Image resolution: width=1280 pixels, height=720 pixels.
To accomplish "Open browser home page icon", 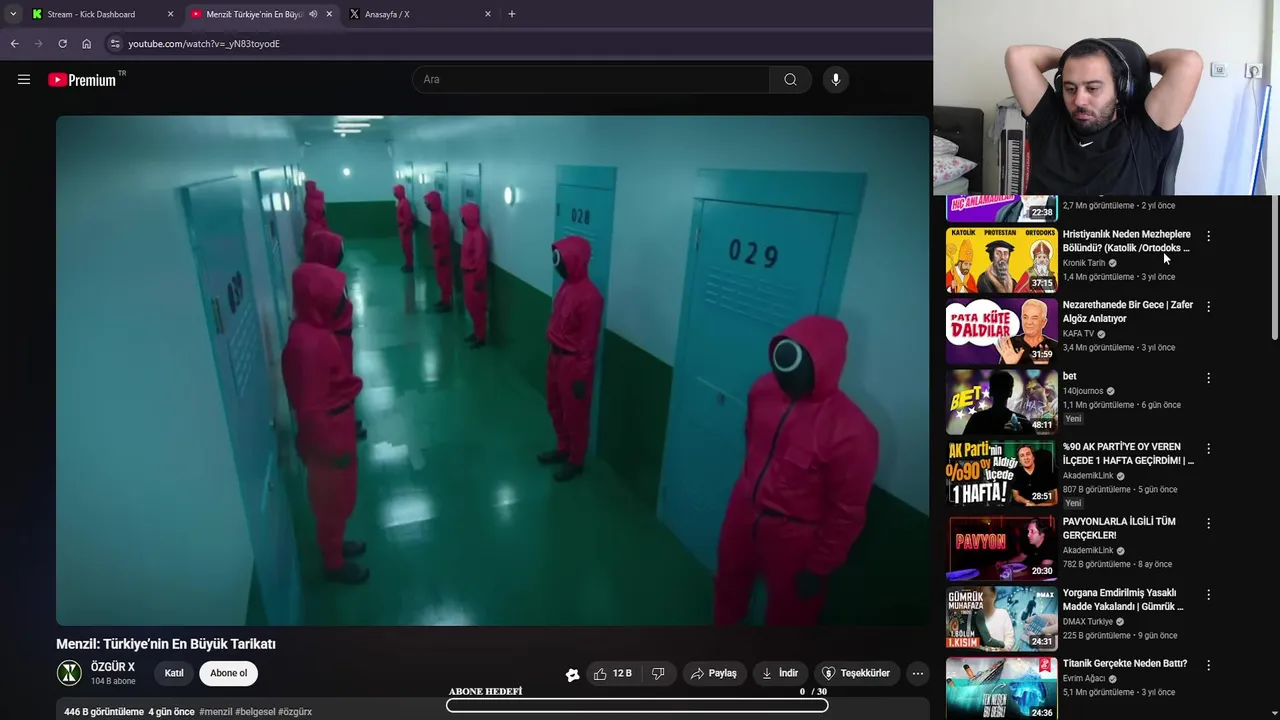I will pos(86,44).
